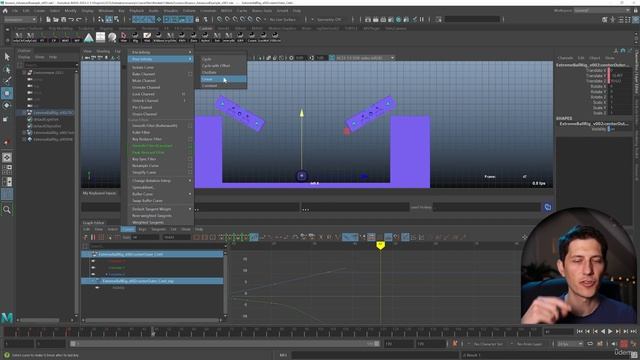Viewport: 640px width, 360px height.
Task: Click the magnifier search icon in toolbox
Action: [7, 210]
